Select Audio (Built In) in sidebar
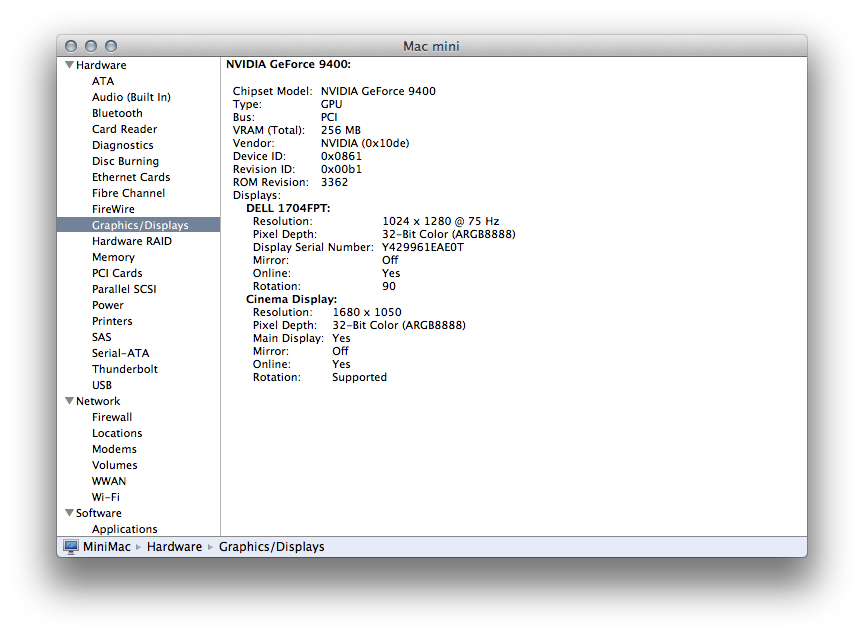 [131, 97]
